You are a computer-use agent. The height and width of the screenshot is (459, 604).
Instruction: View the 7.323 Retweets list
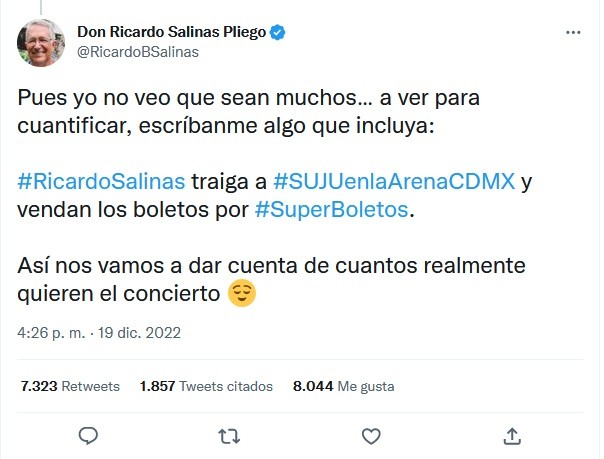(70, 386)
